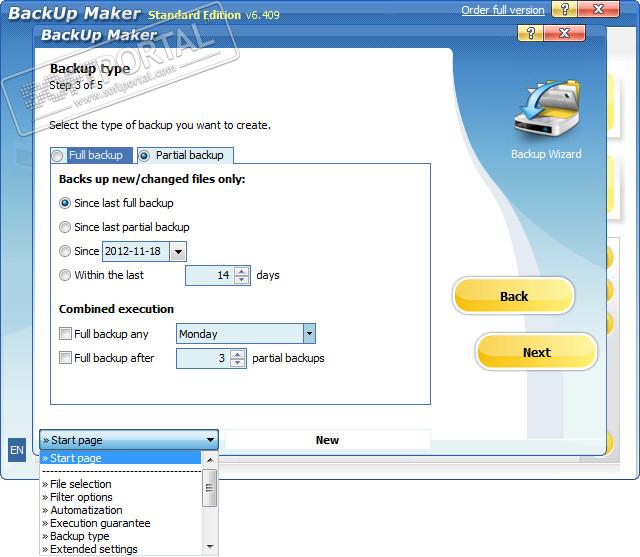
Task: Increase the days value with up arrow
Action: (x=242, y=271)
